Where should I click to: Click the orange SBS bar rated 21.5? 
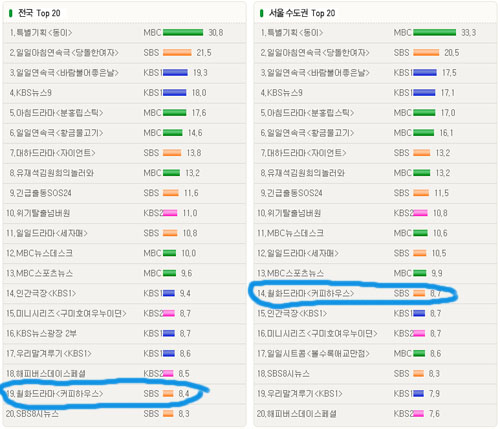[x=177, y=53]
